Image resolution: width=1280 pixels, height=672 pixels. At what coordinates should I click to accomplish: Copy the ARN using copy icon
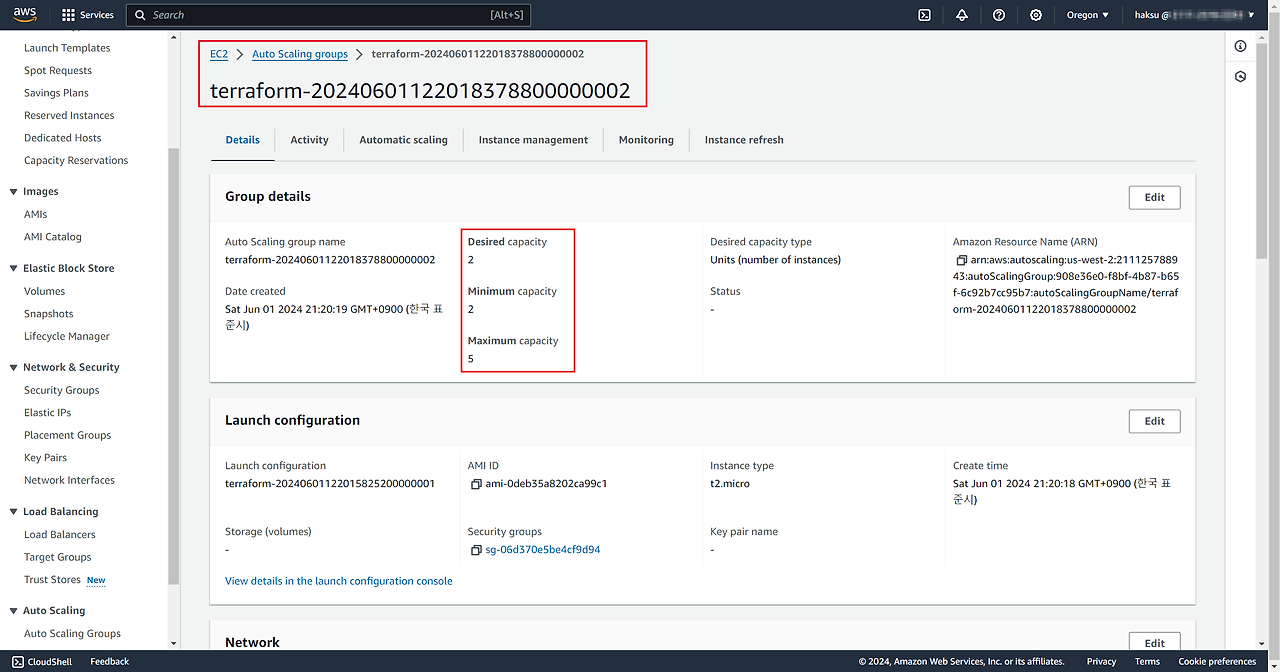tap(962, 260)
